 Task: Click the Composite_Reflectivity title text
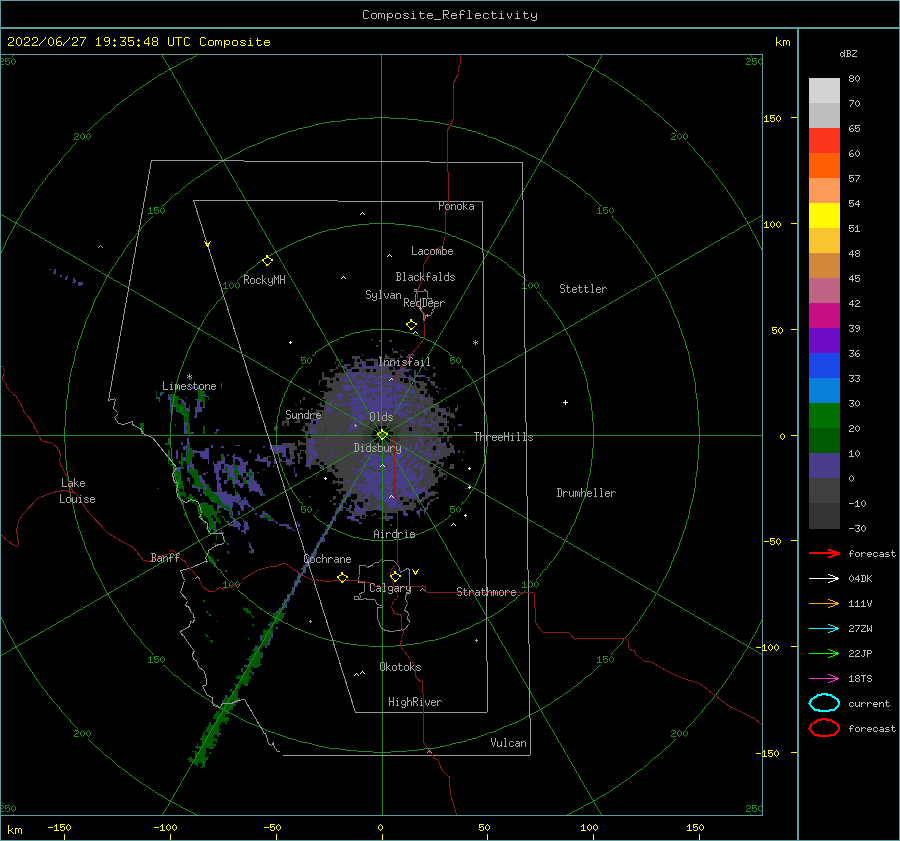[450, 15]
